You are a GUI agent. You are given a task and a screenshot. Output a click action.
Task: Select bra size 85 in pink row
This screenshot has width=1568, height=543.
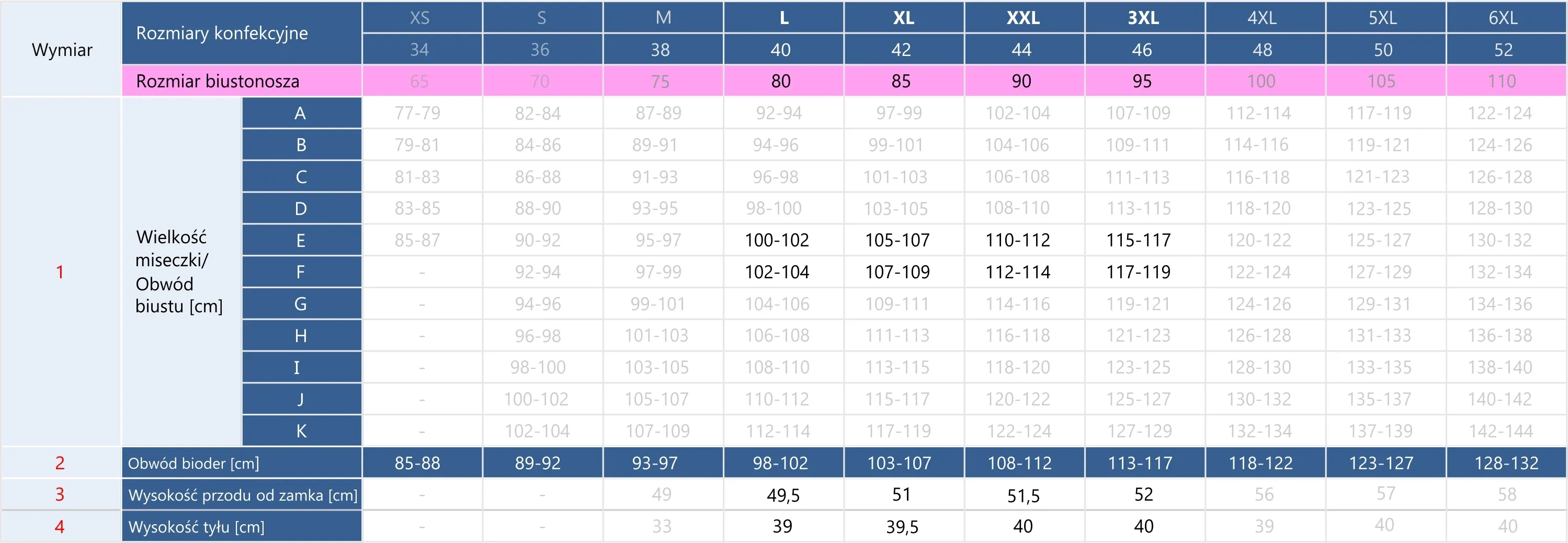point(901,81)
